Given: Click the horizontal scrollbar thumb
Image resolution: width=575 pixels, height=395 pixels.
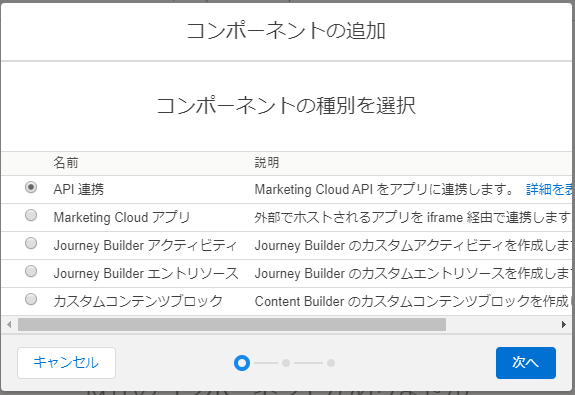Looking at the screenshot, I should [232, 325].
